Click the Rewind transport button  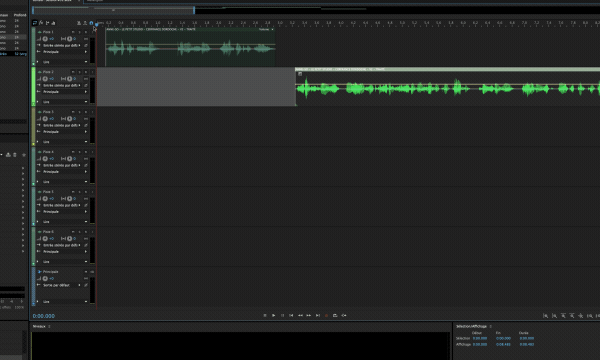click(x=300, y=316)
